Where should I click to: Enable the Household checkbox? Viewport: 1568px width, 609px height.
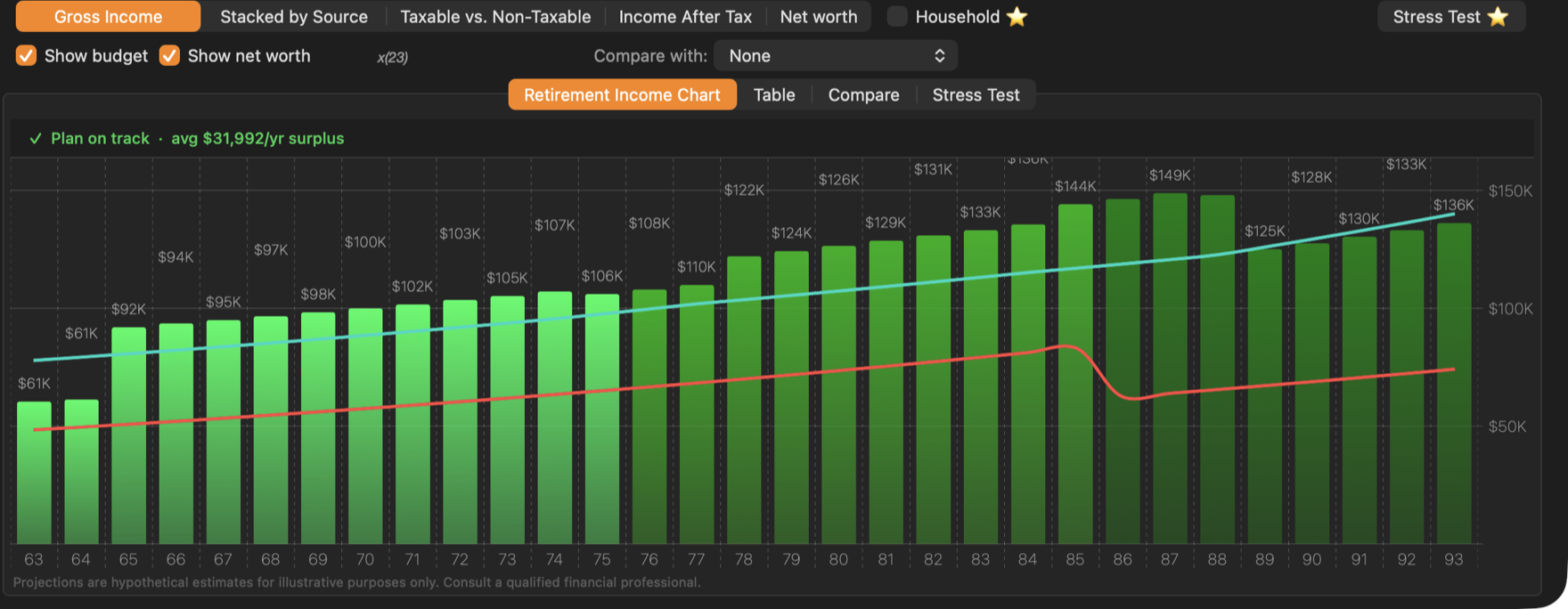click(x=897, y=16)
